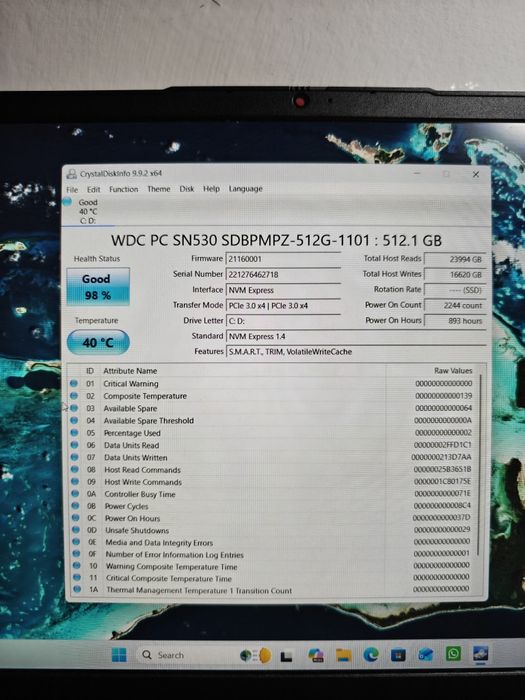Click the ID column header
Image resolution: width=525 pixels, height=700 pixels.
point(90,371)
